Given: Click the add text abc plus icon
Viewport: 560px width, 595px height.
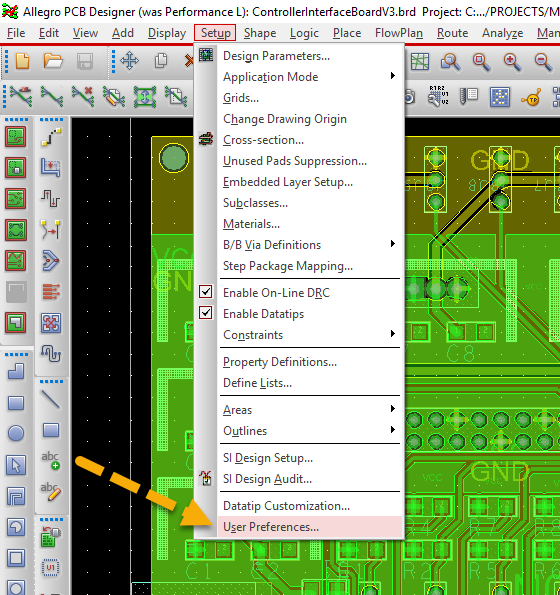Looking at the screenshot, I should coord(50,460).
